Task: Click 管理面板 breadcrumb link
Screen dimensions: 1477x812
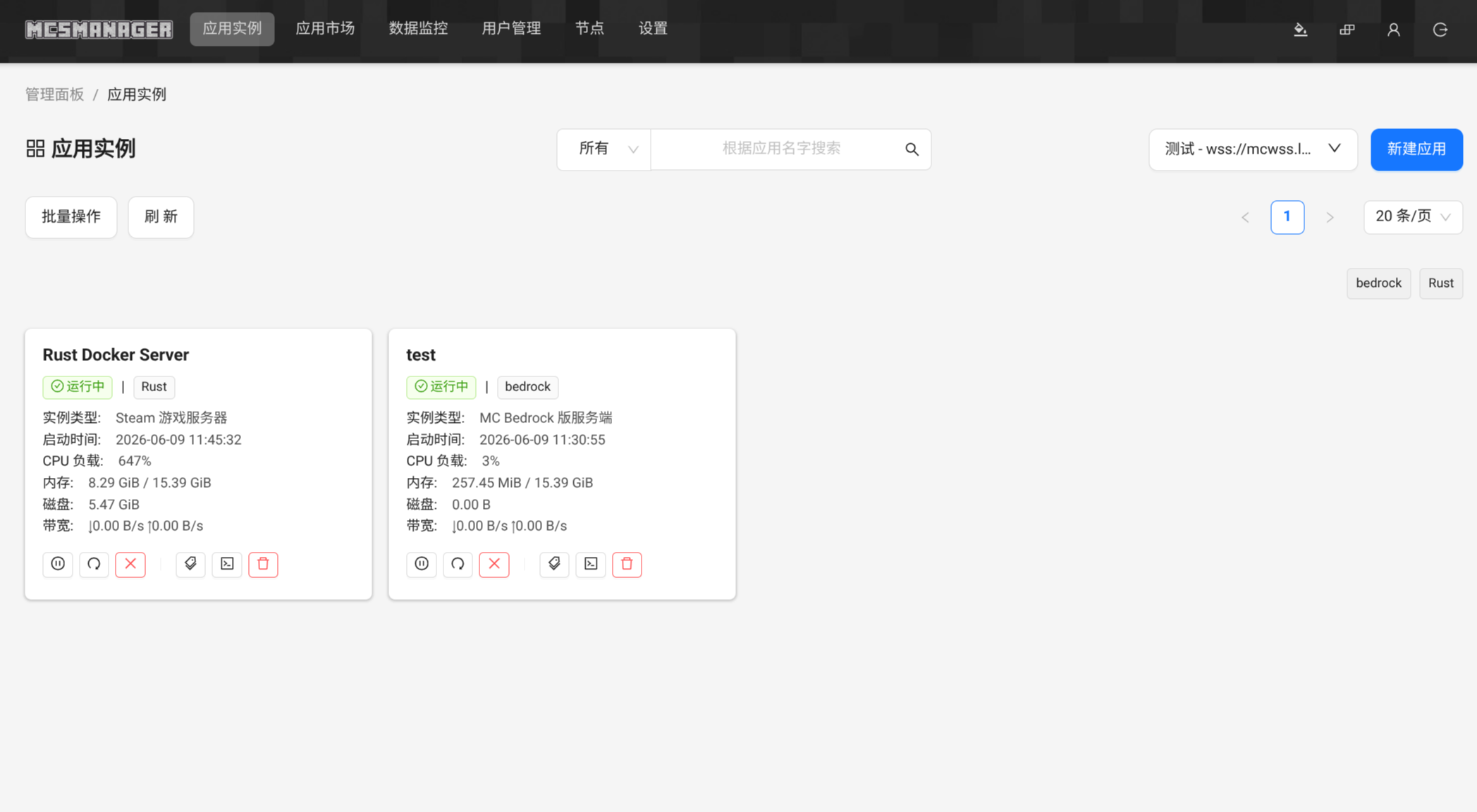Action: click(x=54, y=94)
